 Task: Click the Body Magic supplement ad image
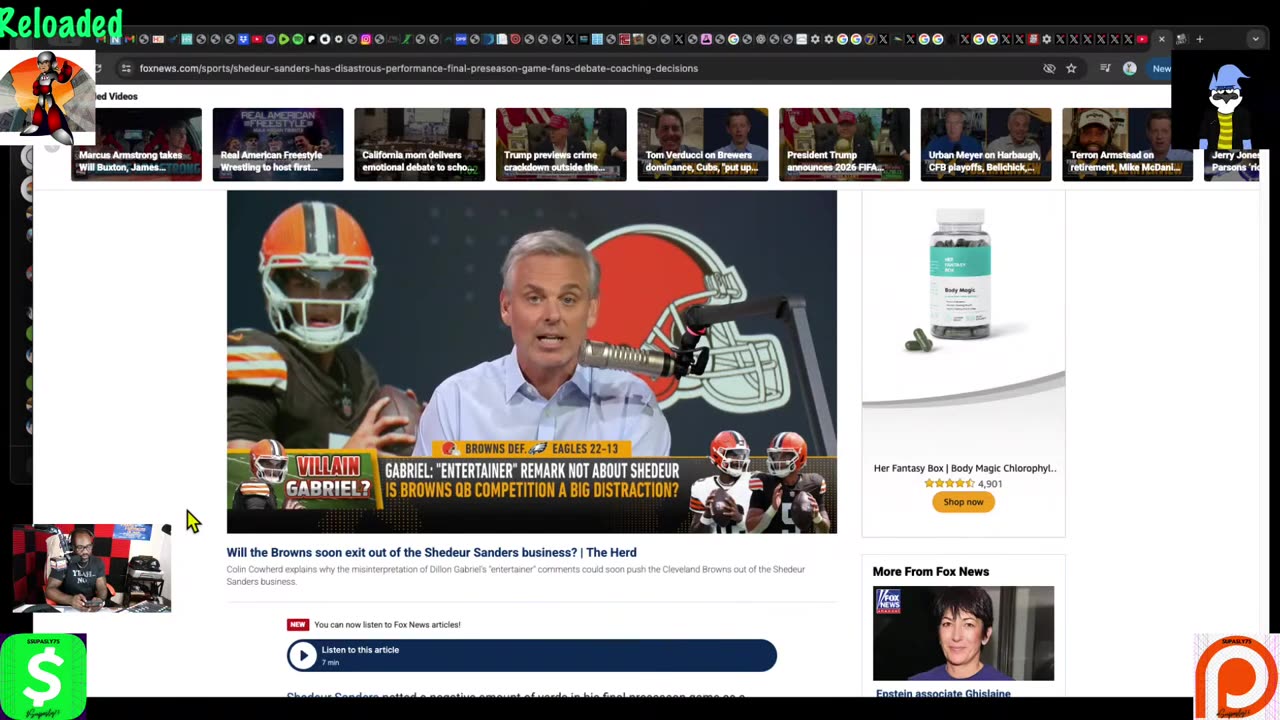pos(962,282)
